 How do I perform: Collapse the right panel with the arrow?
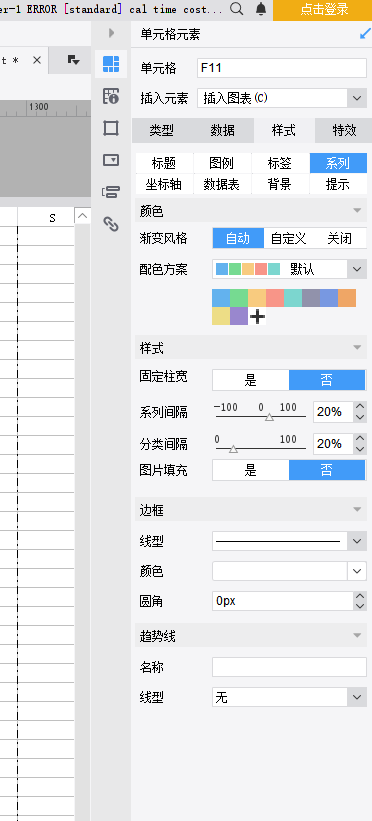coord(111,33)
